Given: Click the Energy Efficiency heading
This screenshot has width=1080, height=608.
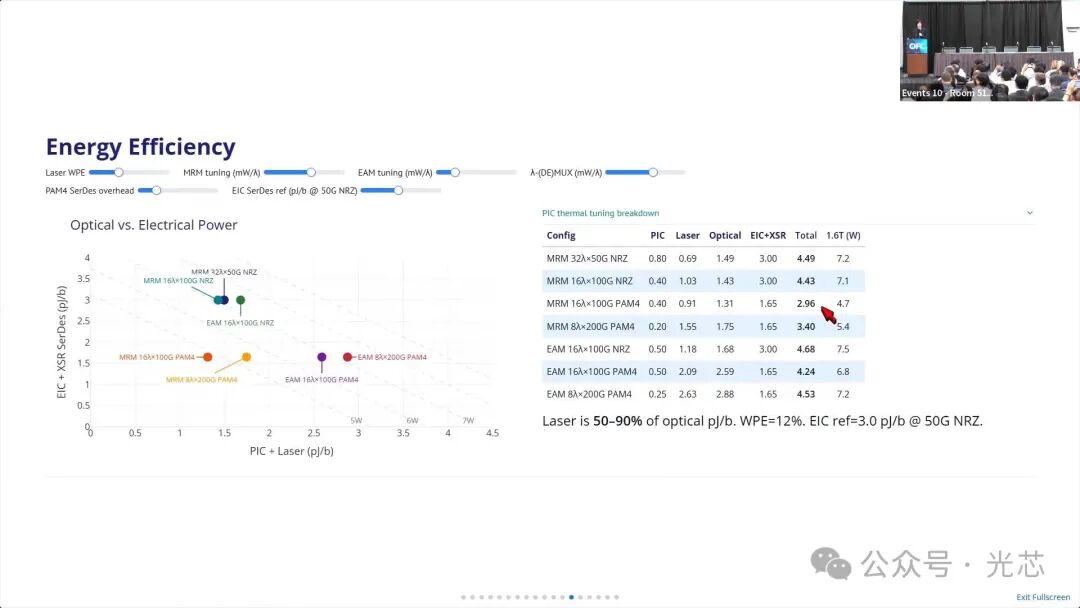Looking at the screenshot, I should (141, 147).
